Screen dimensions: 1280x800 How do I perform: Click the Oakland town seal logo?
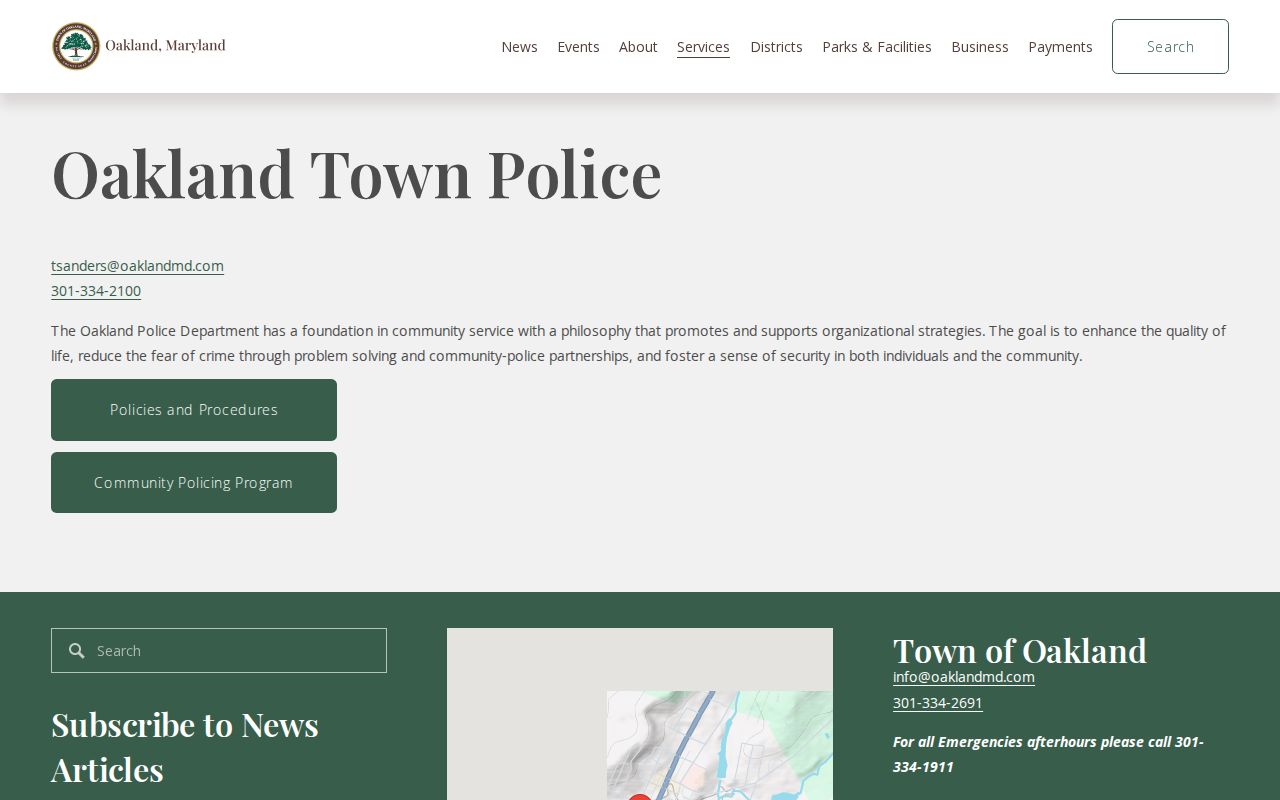(76, 46)
